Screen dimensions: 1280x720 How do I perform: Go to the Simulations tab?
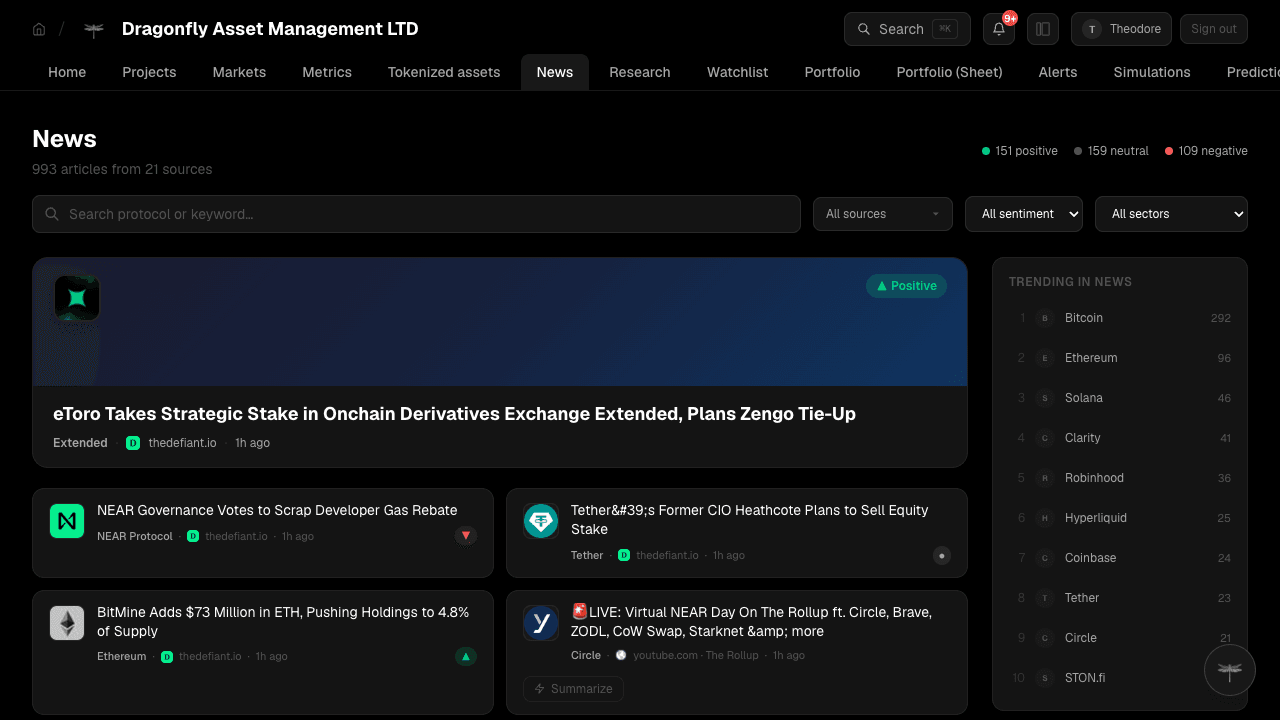[1152, 72]
